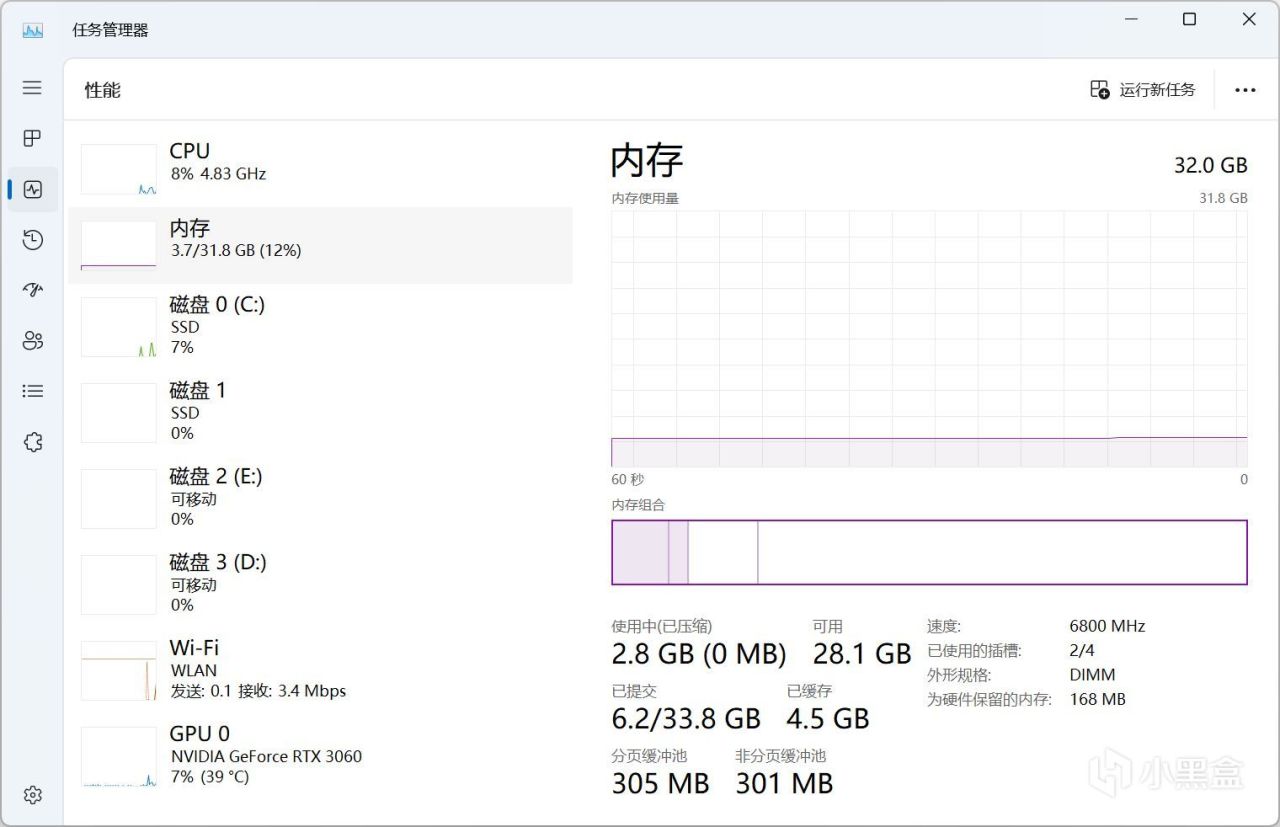Click the 内存组合 composition bar
1280x827 pixels.
[929, 552]
